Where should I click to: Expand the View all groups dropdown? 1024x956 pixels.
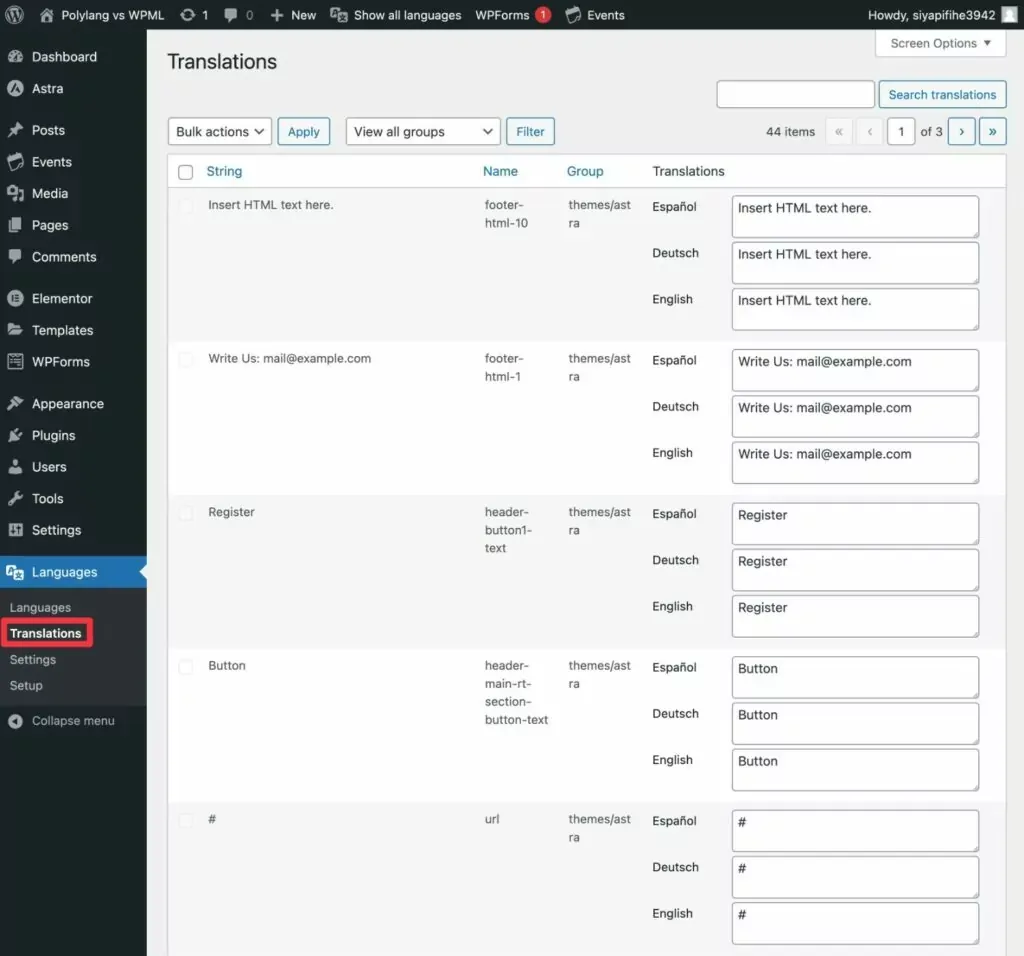coord(423,132)
